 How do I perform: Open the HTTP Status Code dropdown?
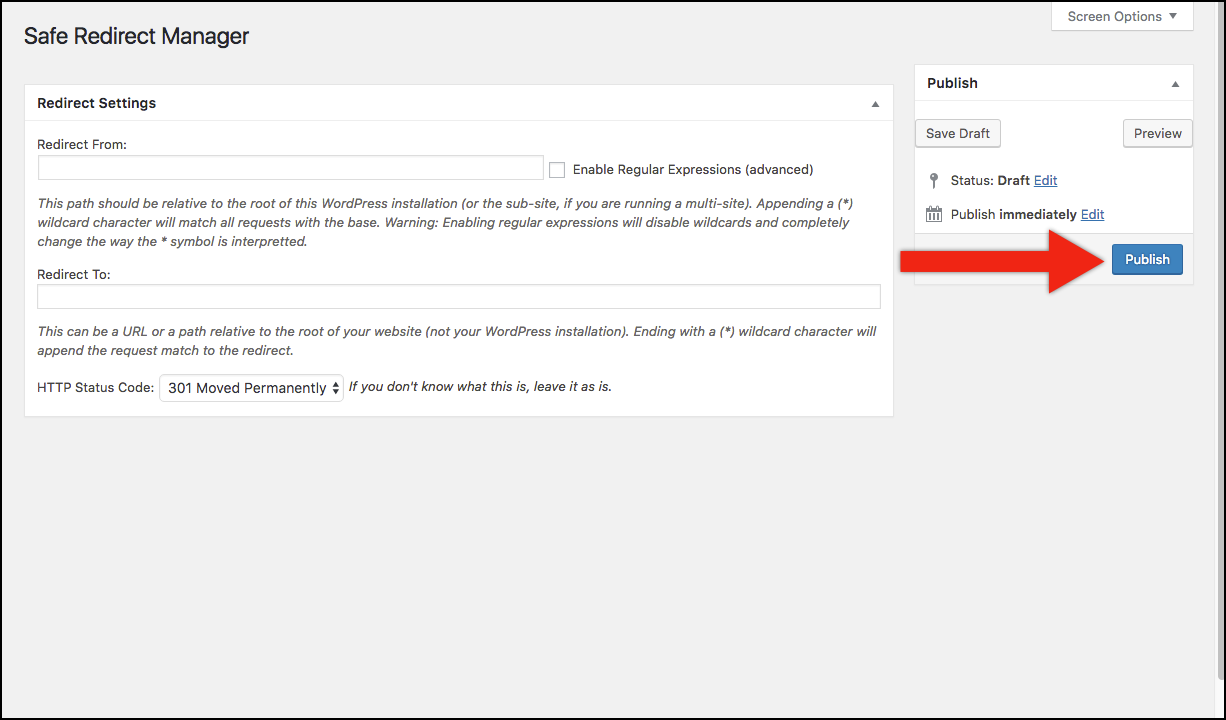pos(251,388)
